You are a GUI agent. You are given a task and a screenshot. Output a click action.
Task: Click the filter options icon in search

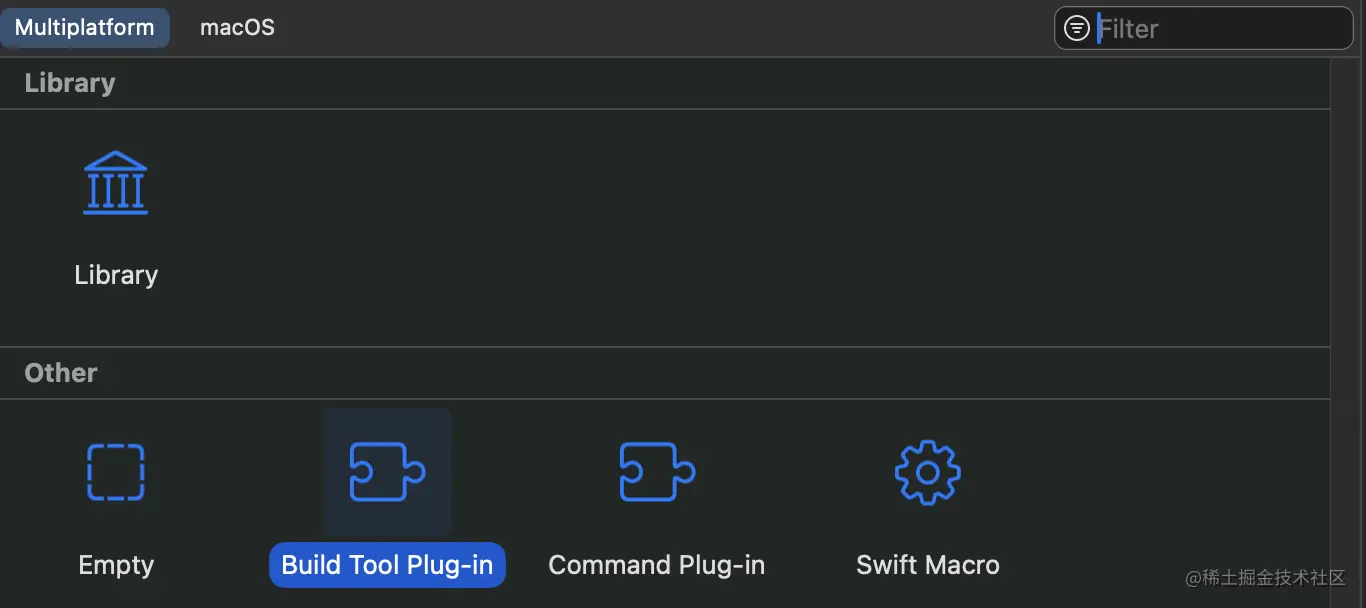coord(1077,28)
